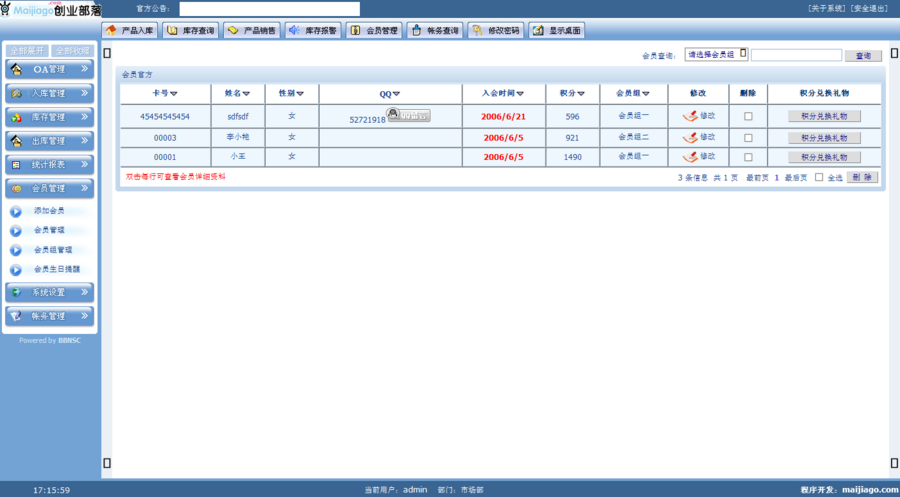900x497 pixels.
Task: Sort by QQ column arrow
Action: 396,94
